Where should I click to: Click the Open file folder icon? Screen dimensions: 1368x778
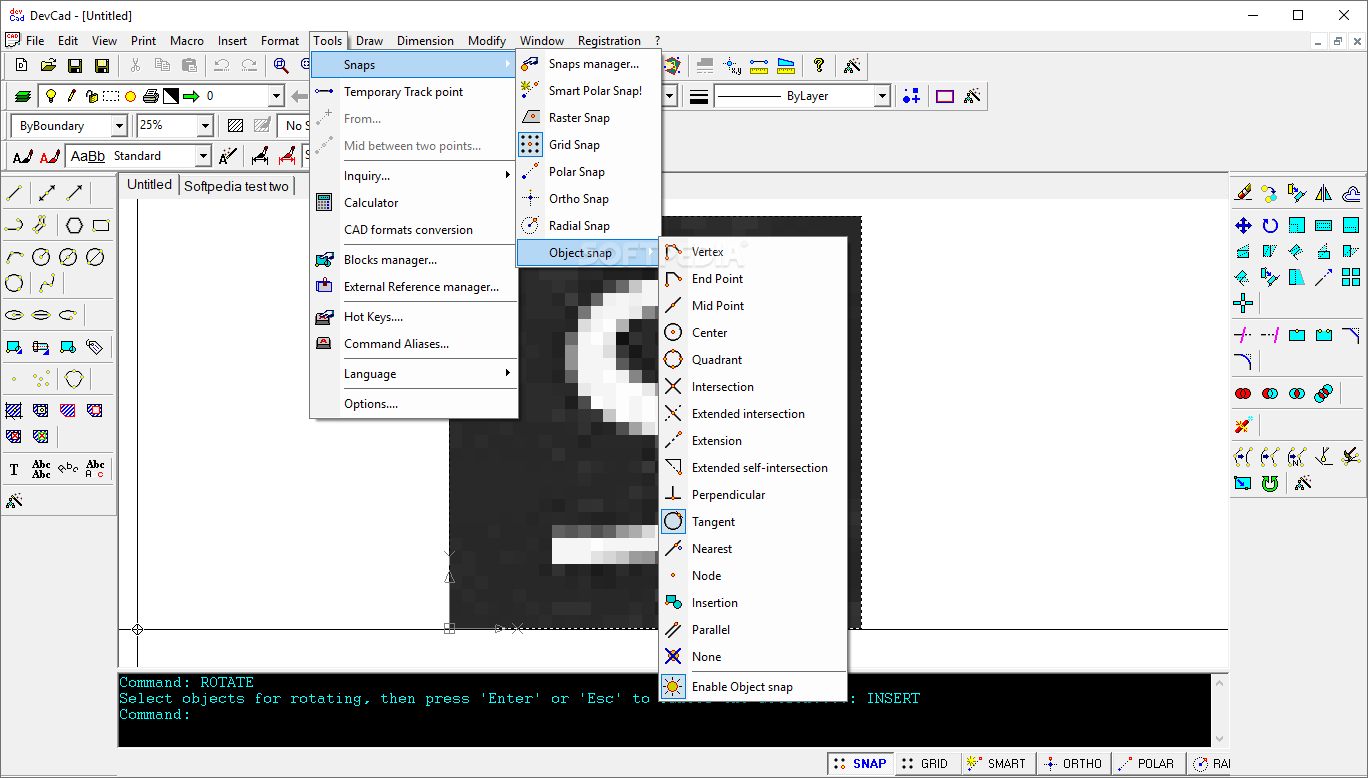pos(48,65)
